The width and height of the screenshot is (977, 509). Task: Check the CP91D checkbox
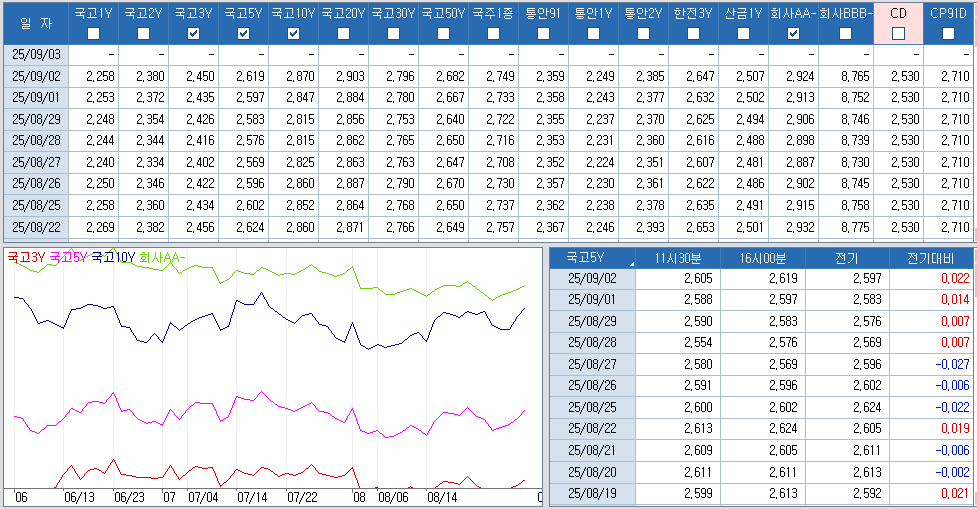point(948,34)
